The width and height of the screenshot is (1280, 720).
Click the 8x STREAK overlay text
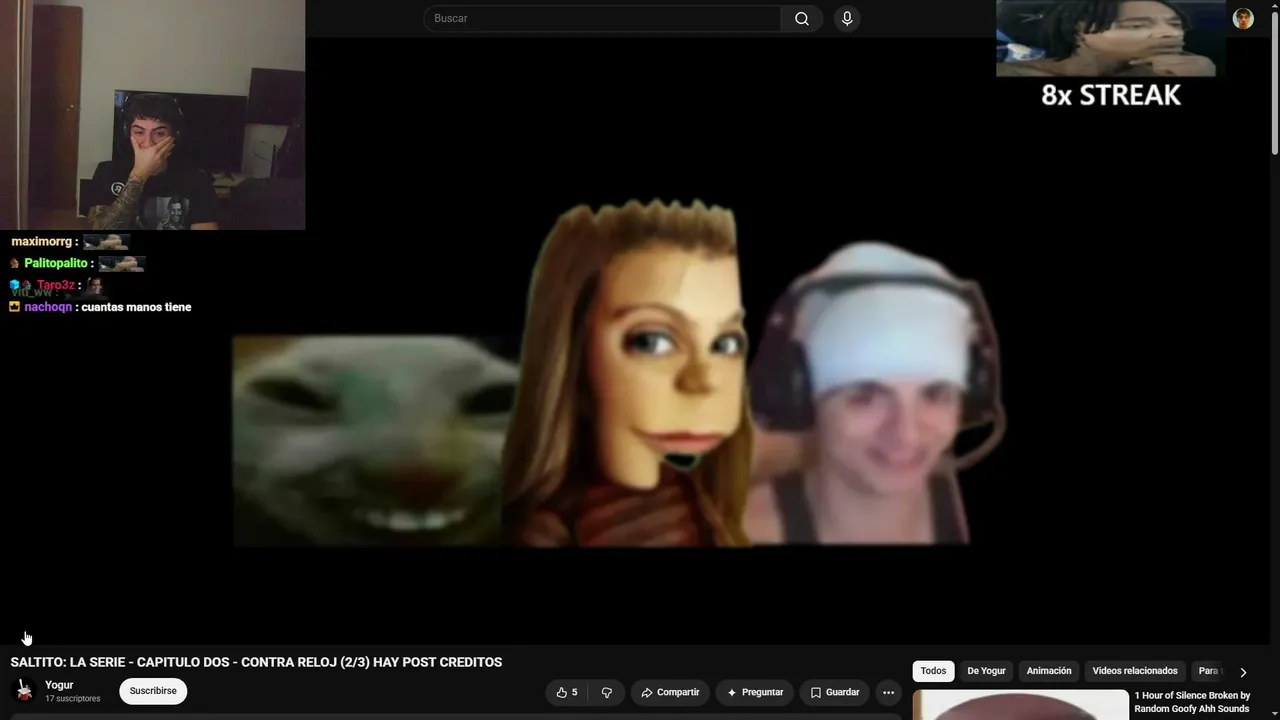tap(1110, 95)
